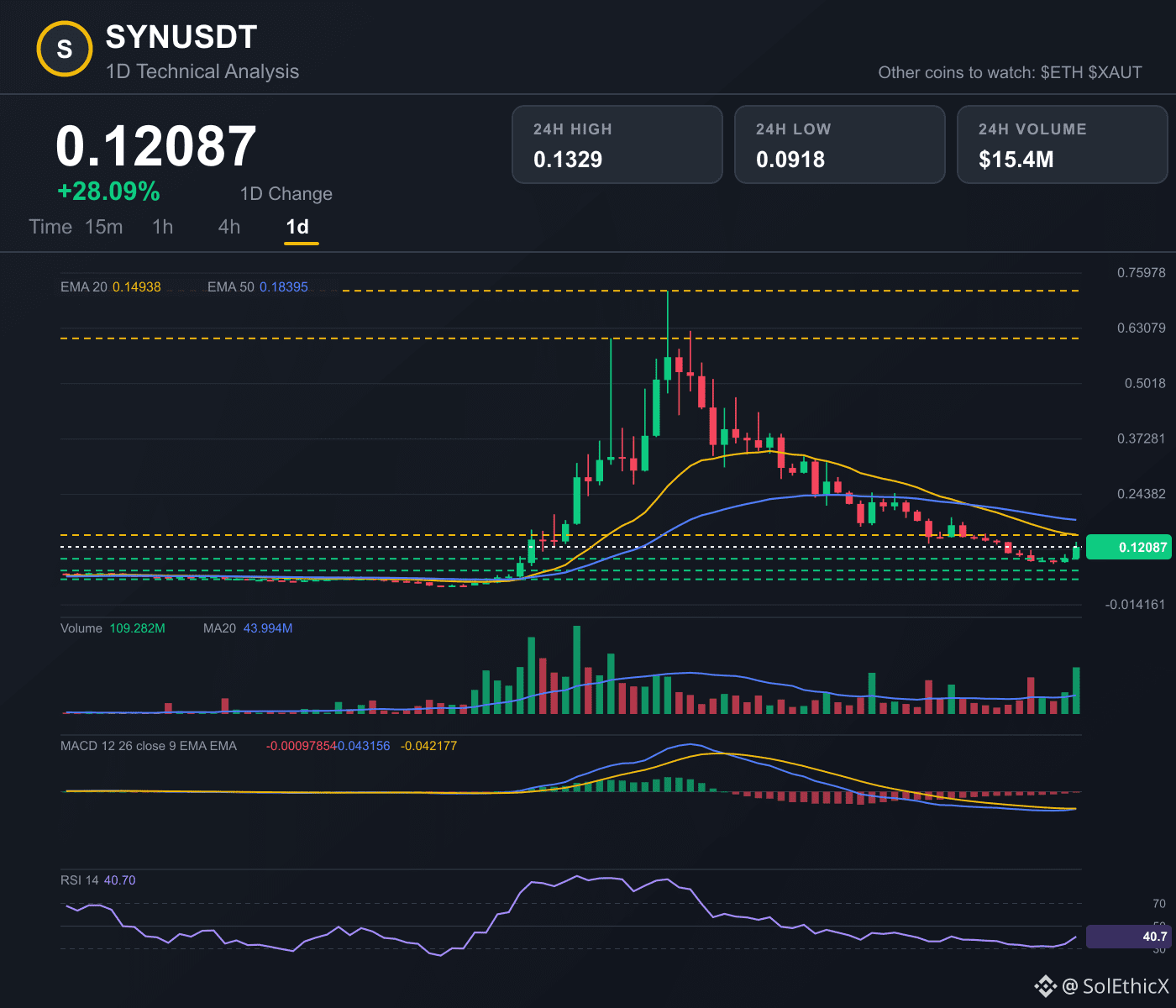The width and height of the screenshot is (1176, 1008).
Task: Click the "SYNUSDT" pair title
Action: (181, 37)
